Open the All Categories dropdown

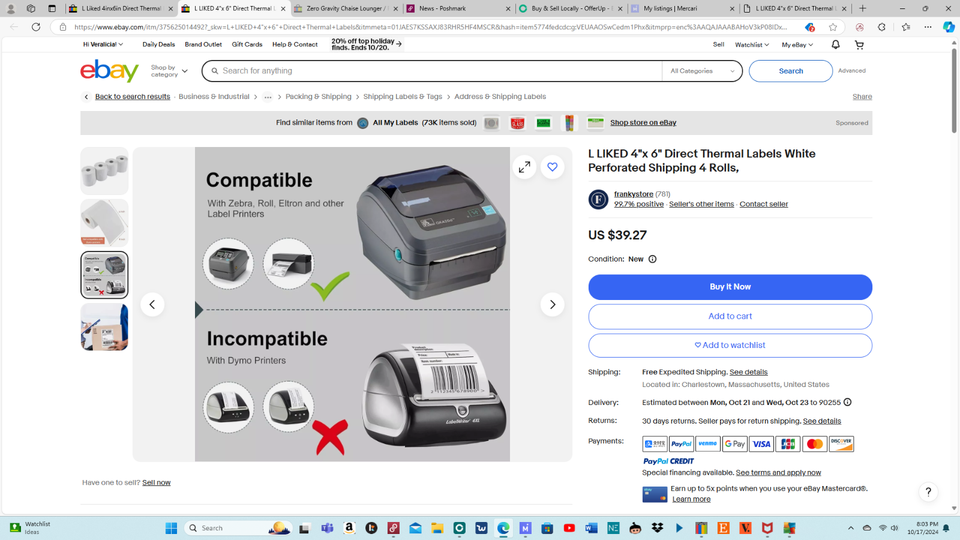[x=702, y=71]
